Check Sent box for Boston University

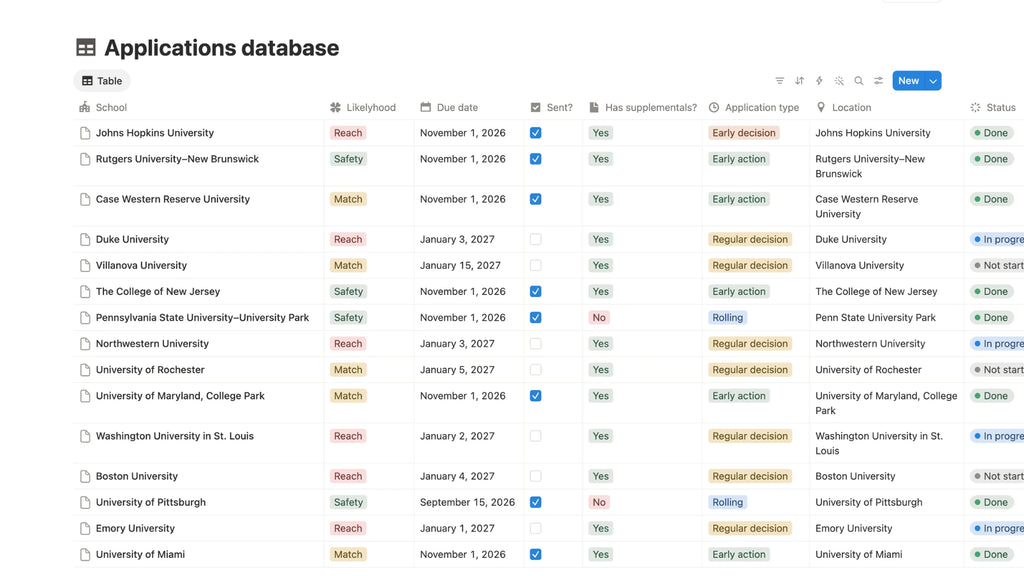click(536, 476)
